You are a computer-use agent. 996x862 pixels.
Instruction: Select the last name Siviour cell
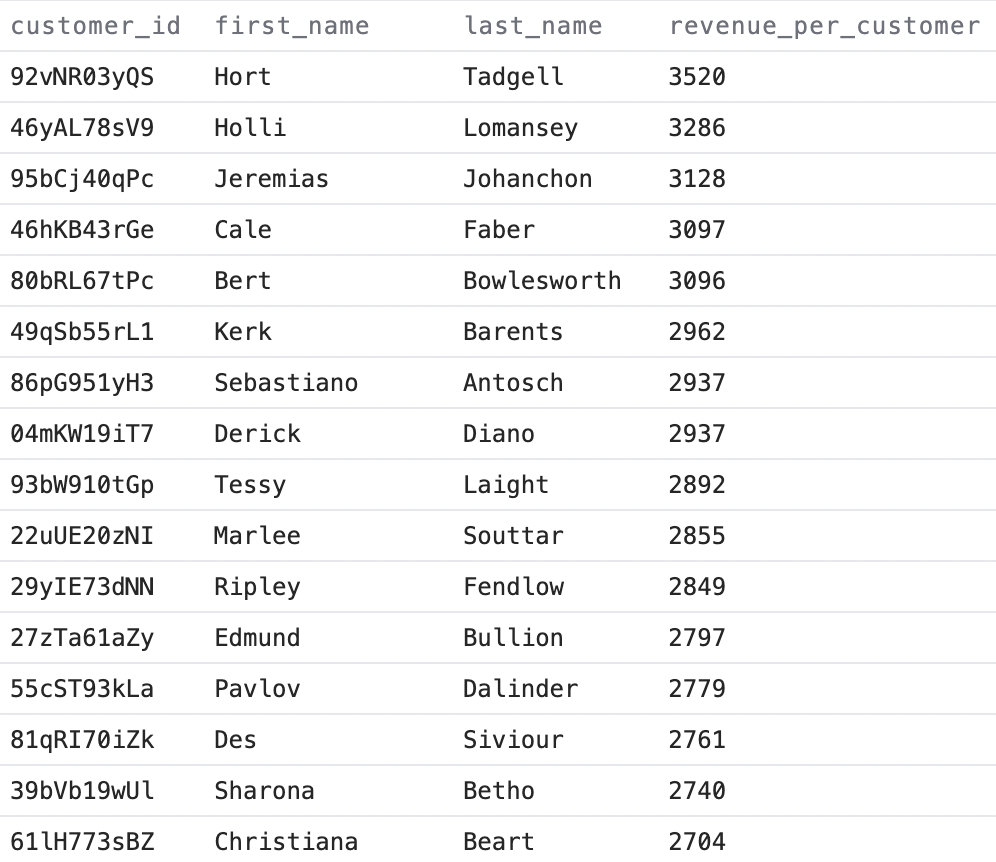tap(512, 740)
